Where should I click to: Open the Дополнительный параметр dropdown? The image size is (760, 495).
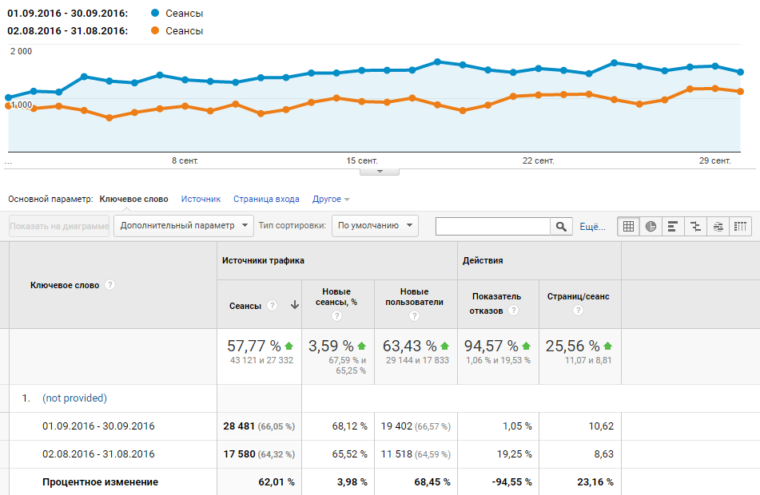pyautogui.click(x=184, y=226)
